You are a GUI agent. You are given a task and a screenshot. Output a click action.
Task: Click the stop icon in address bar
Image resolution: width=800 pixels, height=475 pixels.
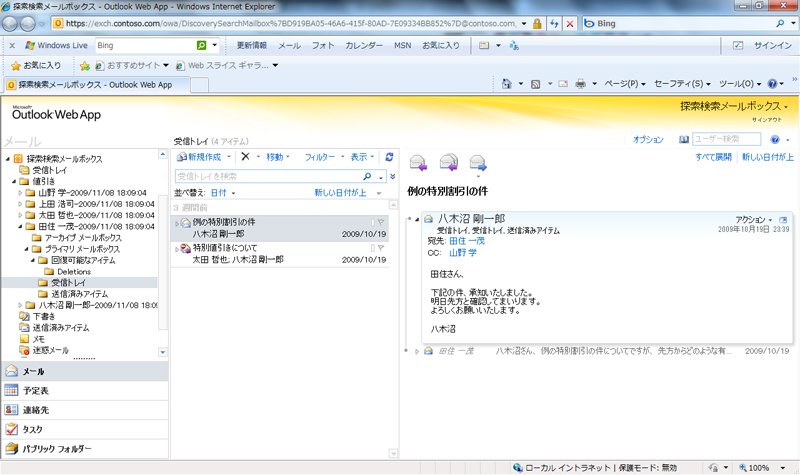click(570, 23)
